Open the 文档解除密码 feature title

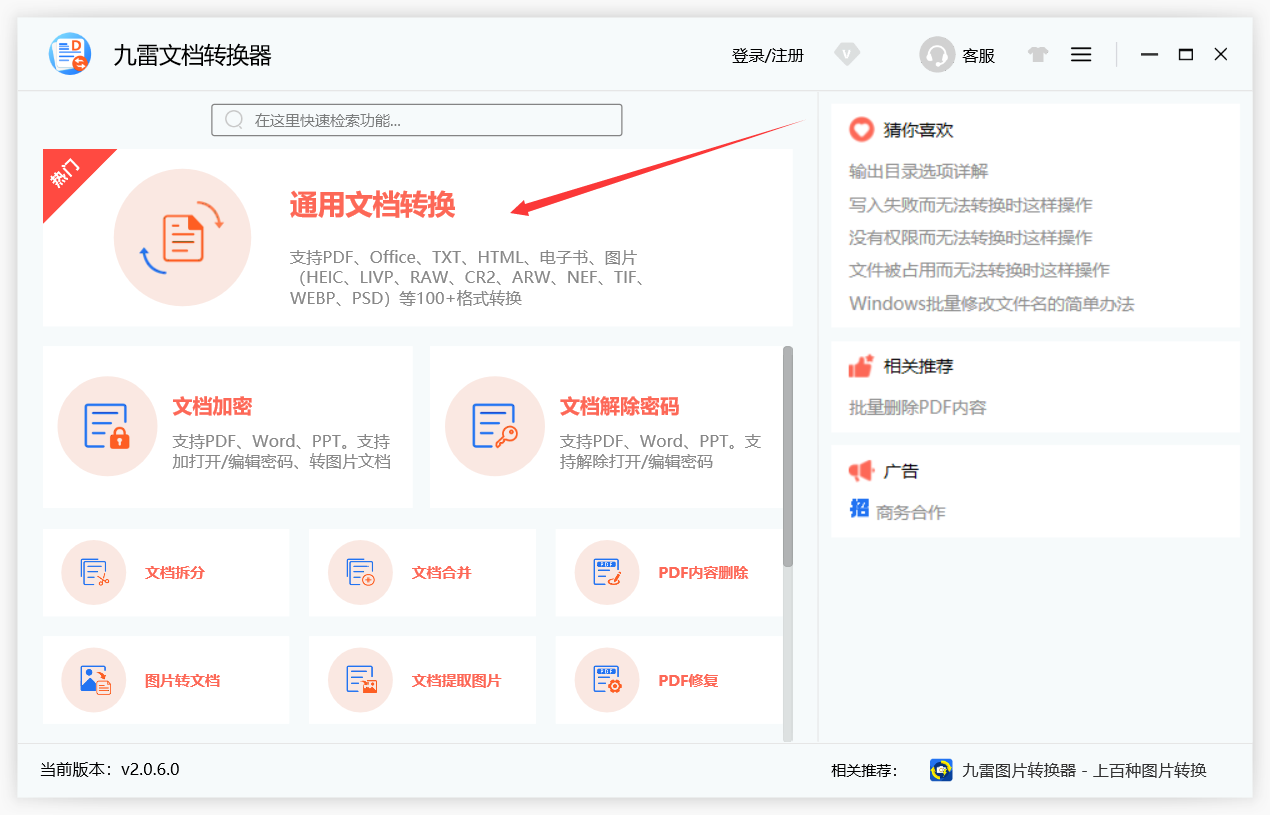619,407
